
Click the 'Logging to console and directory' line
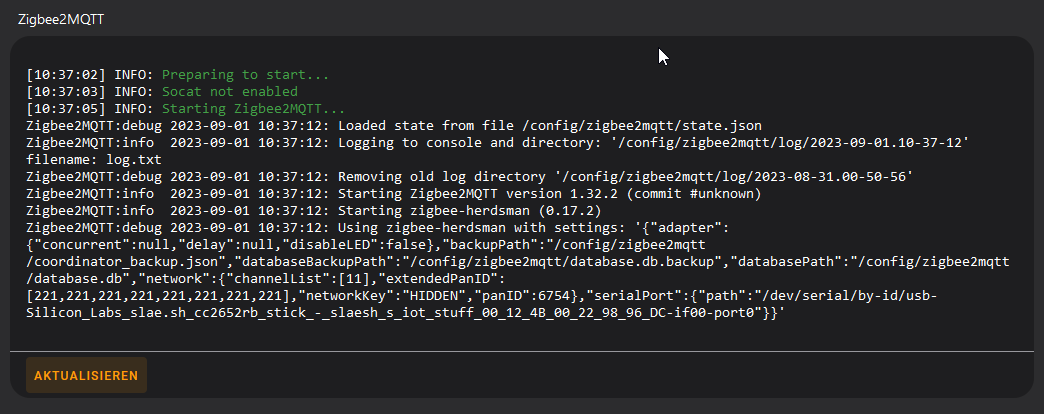point(498,142)
